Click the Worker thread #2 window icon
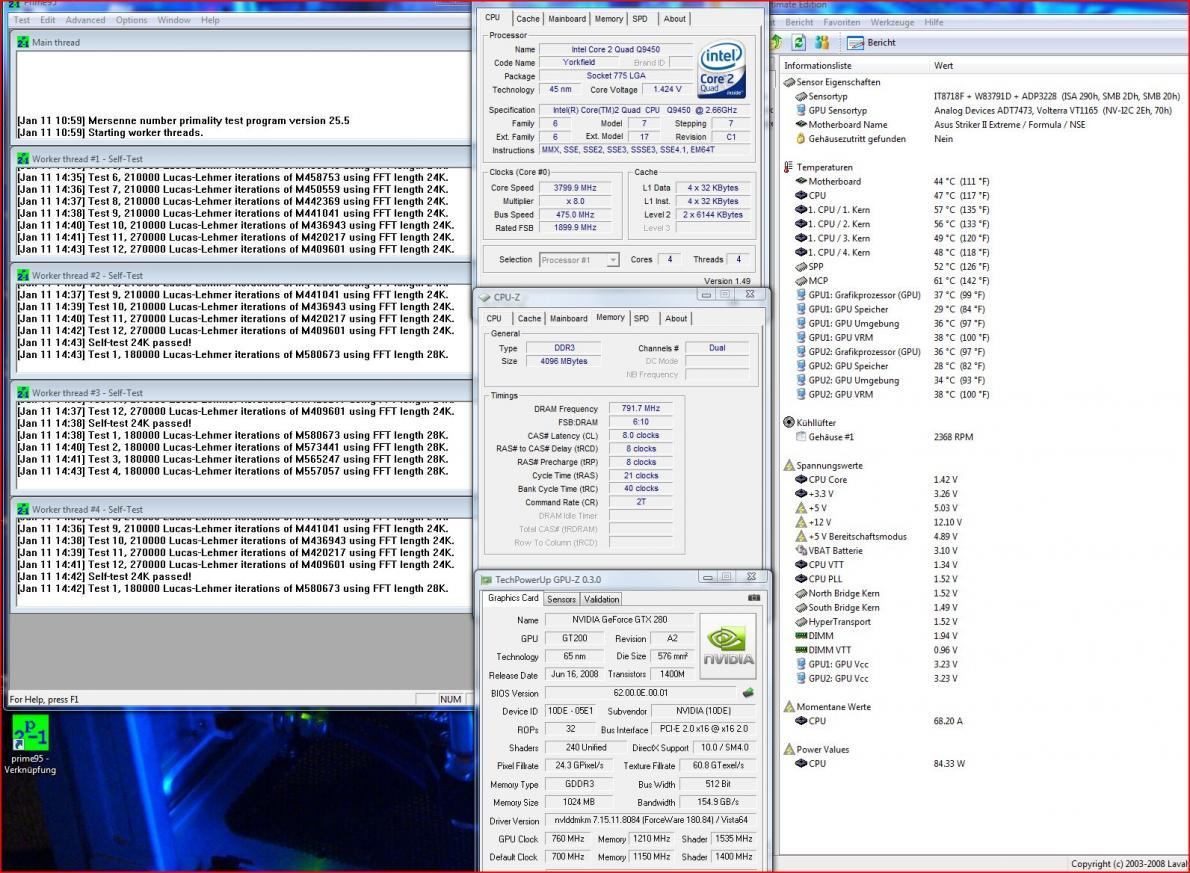Screen dimensions: 1190x873 coord(23,276)
